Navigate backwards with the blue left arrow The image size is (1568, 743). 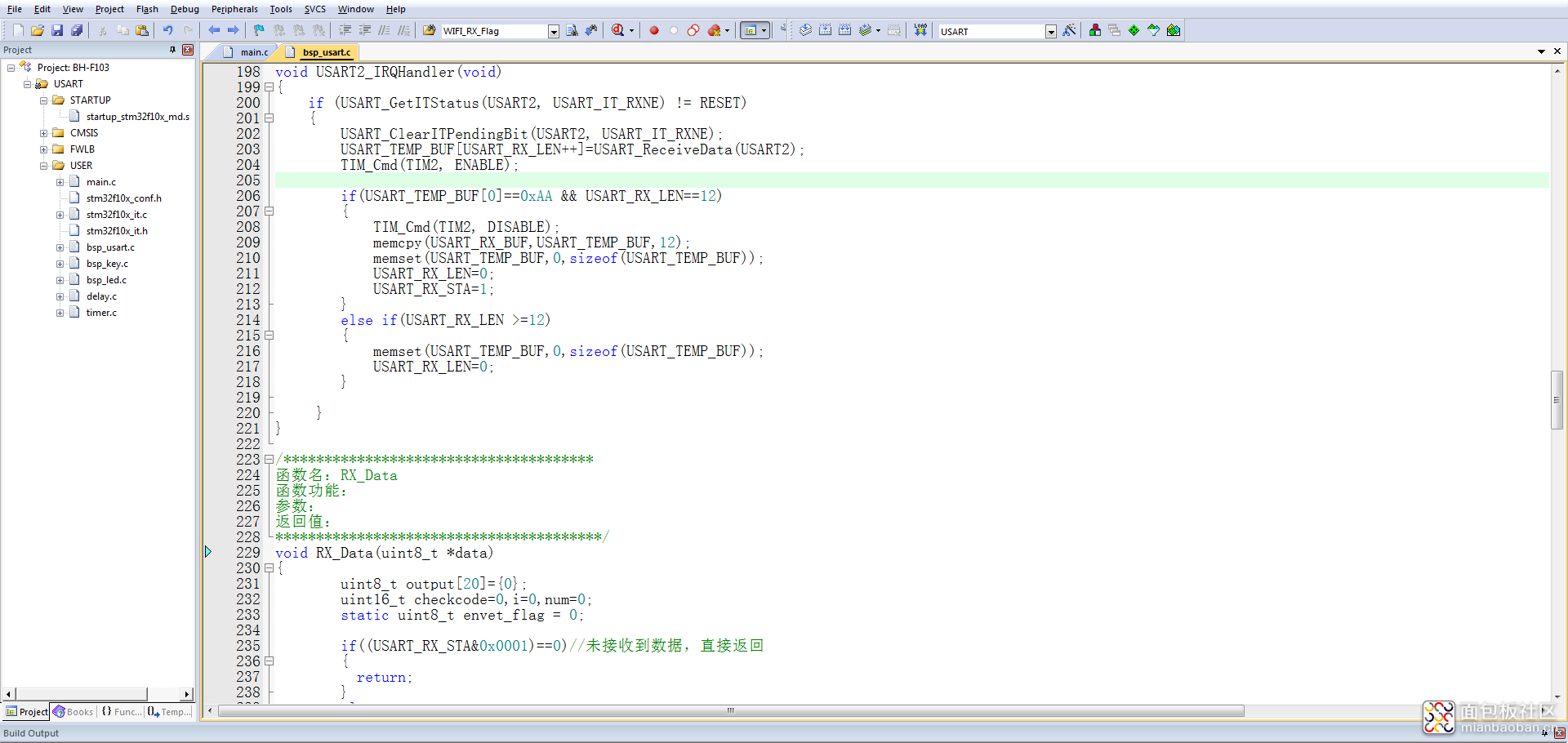214,30
